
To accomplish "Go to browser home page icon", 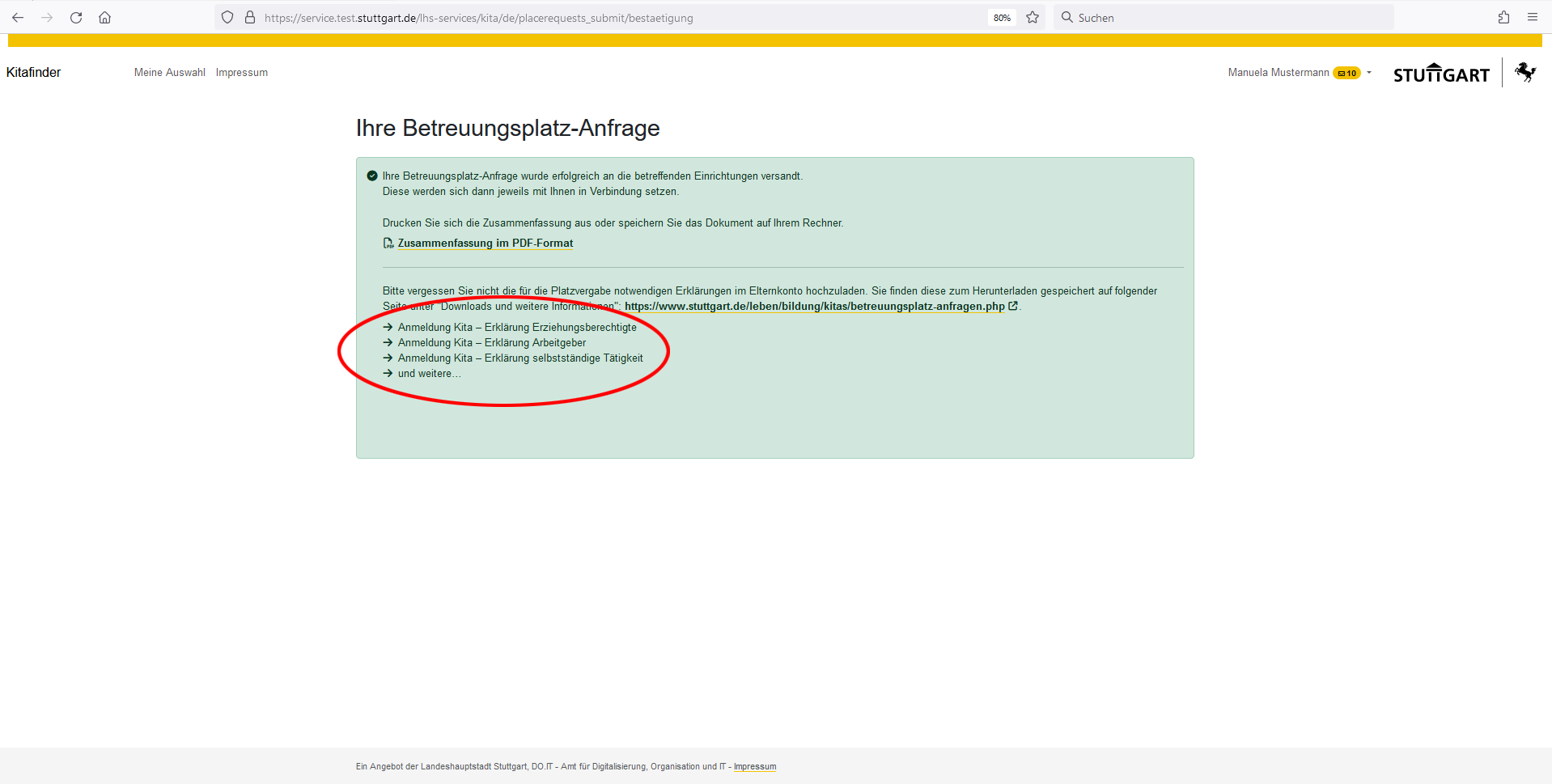I will click(105, 18).
